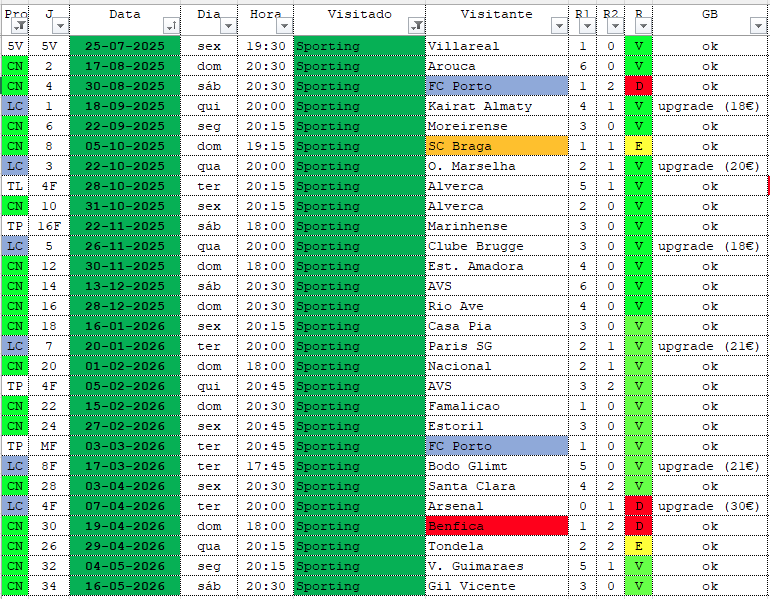Click the TL competition cell

coord(15,186)
